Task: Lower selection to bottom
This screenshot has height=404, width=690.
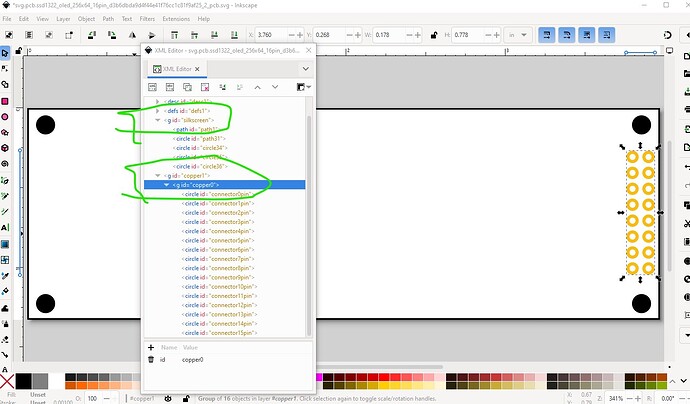Action: point(234,35)
